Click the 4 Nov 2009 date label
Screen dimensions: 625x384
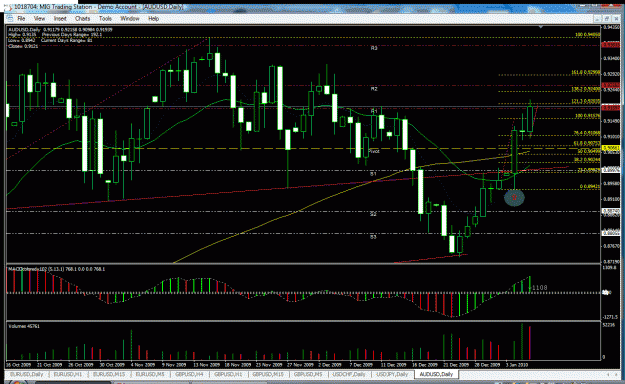143,364
